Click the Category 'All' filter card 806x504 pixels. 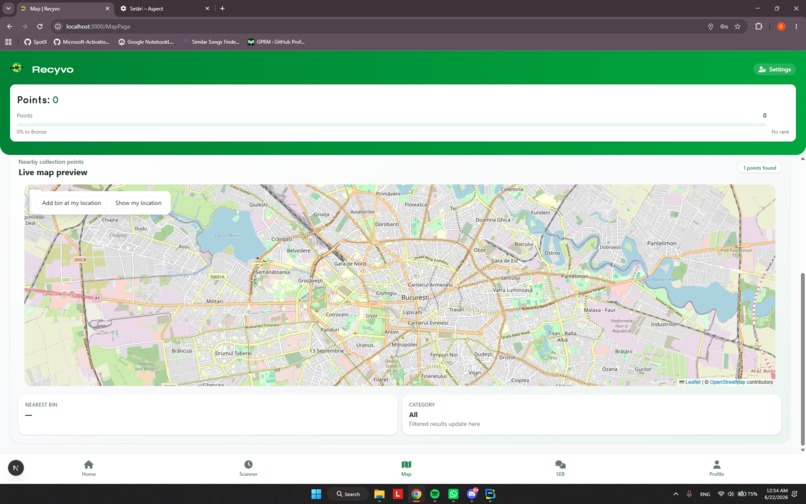(x=592, y=415)
